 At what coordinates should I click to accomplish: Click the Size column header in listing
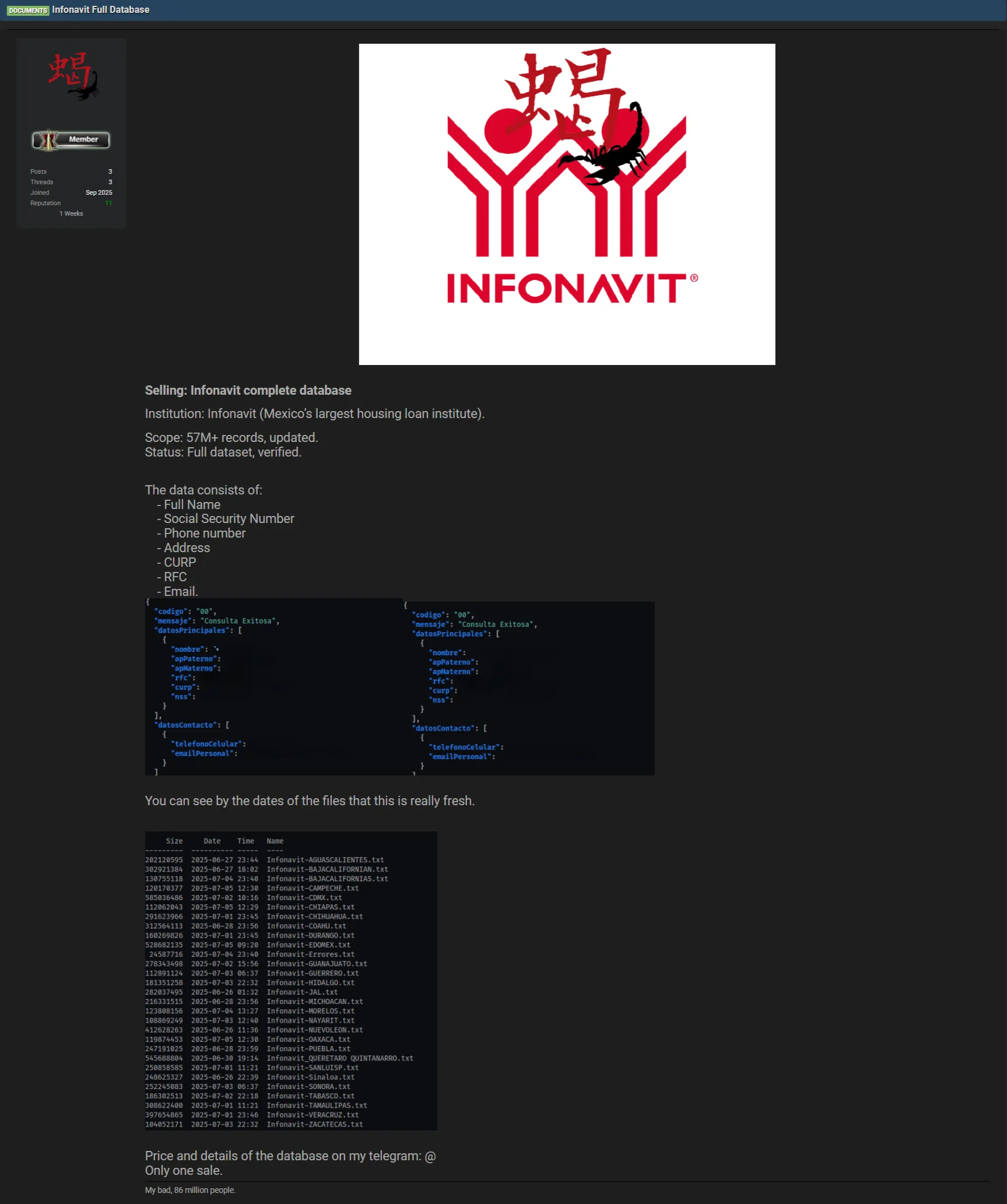point(174,841)
